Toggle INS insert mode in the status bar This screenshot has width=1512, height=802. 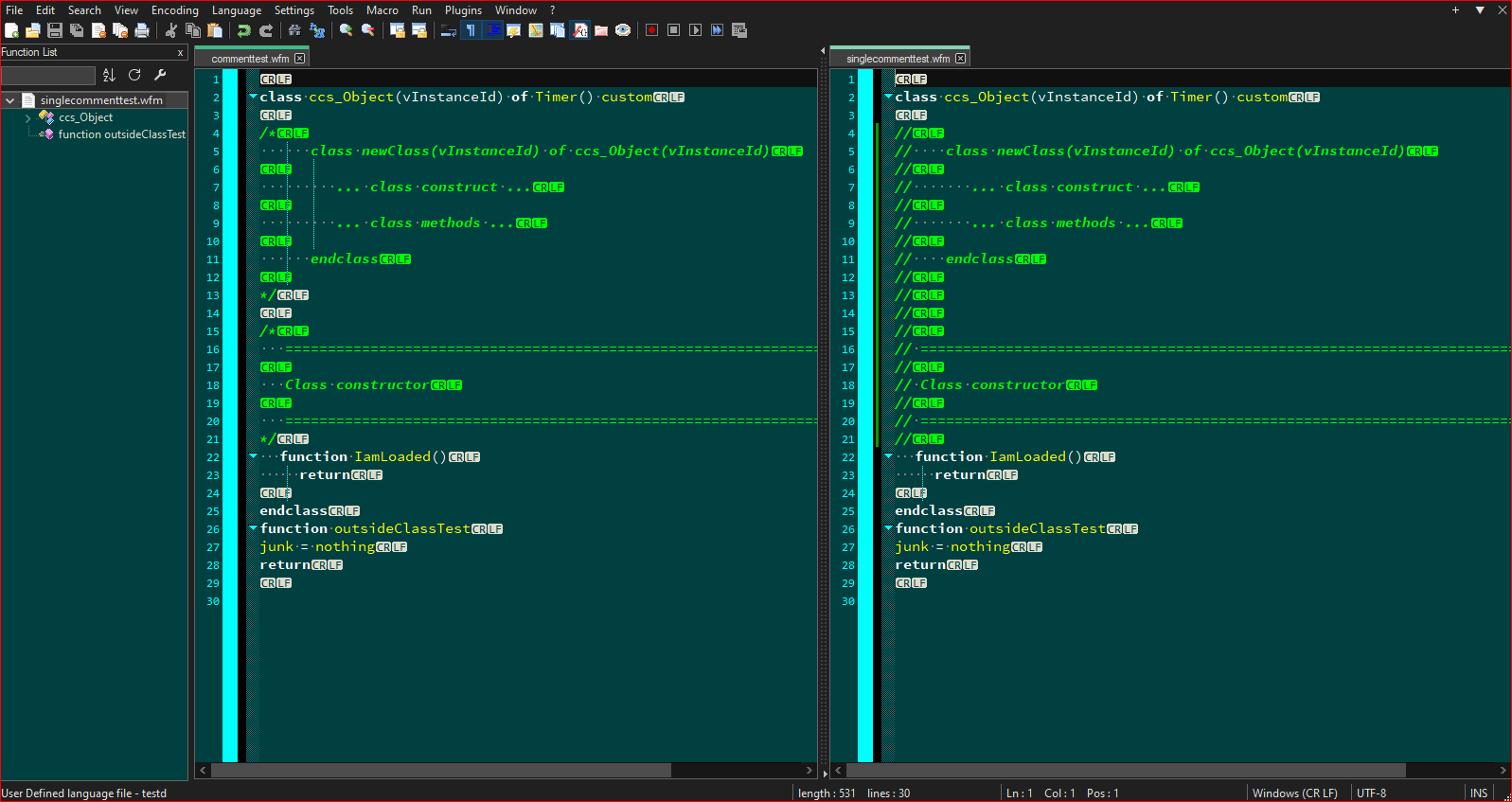pos(1479,793)
